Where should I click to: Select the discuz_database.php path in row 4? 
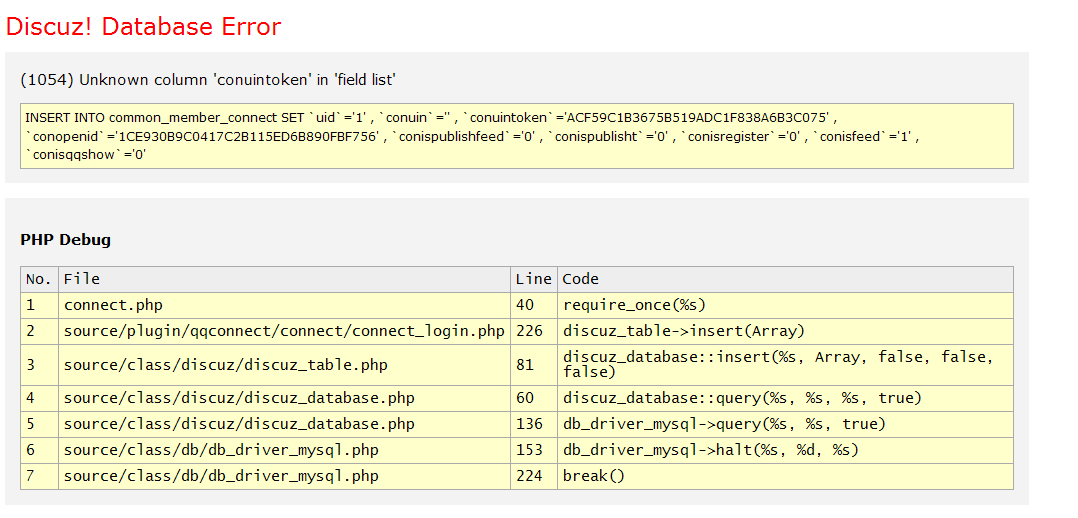click(x=239, y=398)
